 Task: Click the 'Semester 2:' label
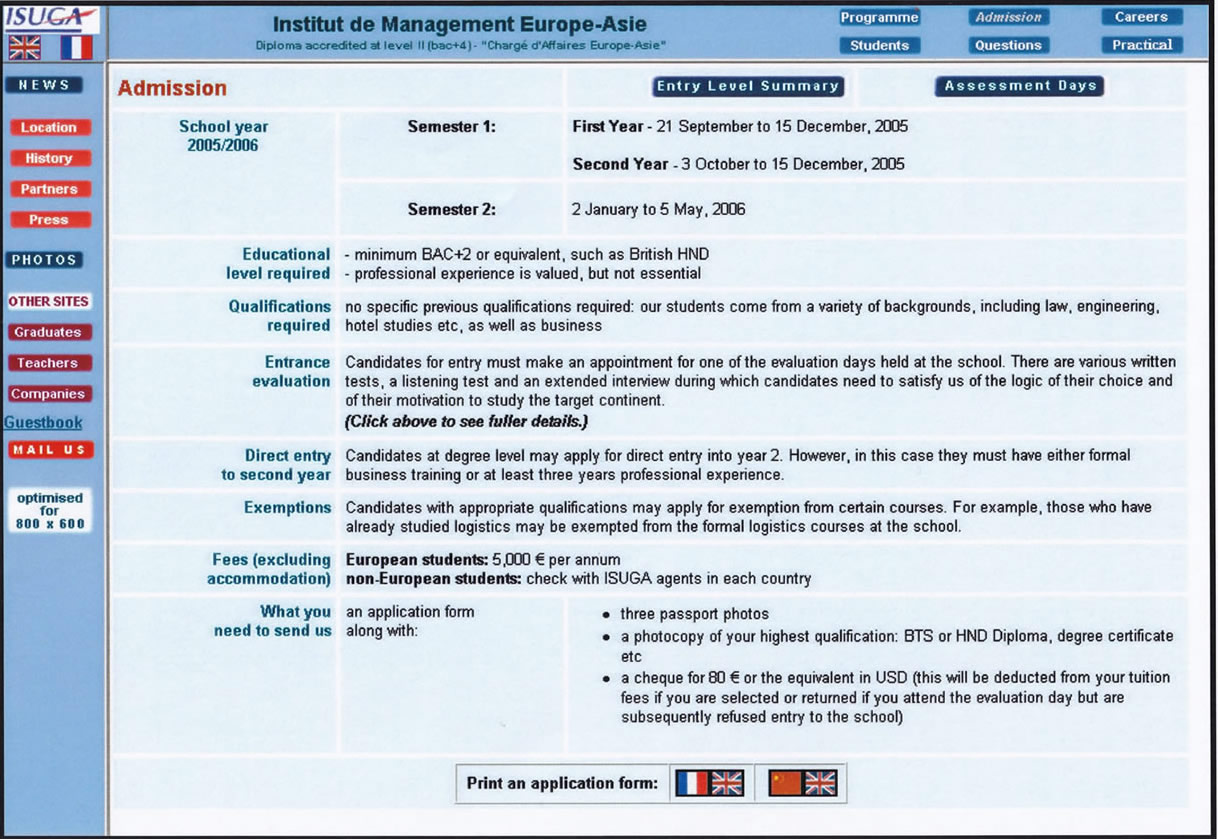(452, 210)
